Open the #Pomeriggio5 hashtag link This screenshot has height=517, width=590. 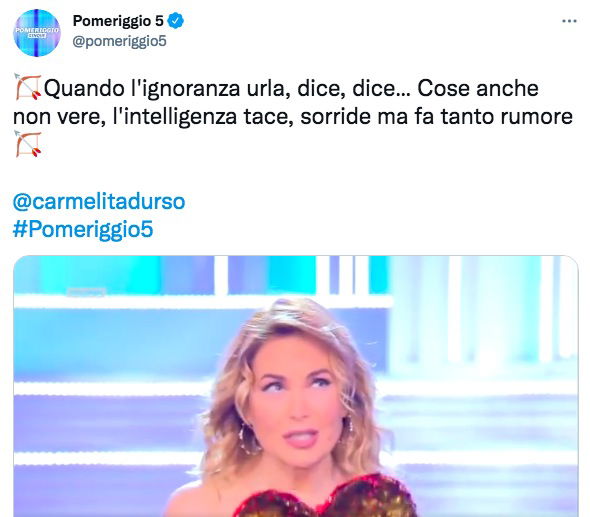[83, 229]
